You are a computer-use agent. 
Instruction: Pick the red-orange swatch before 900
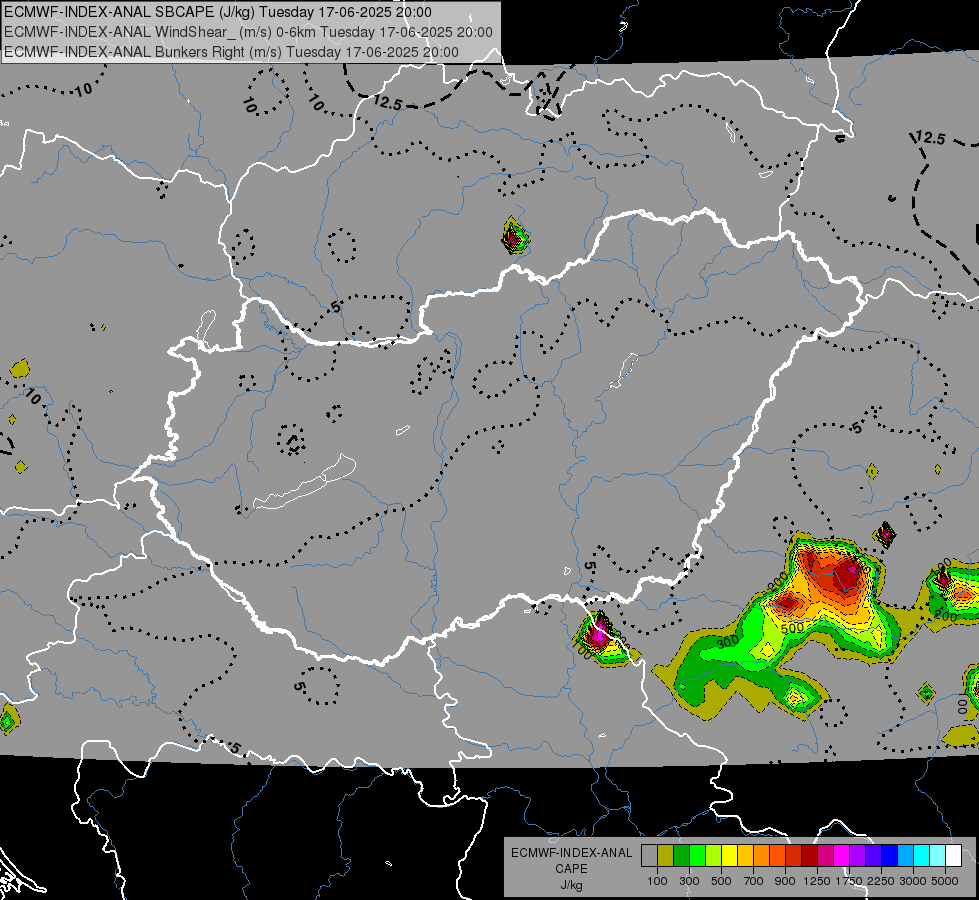coord(778,856)
